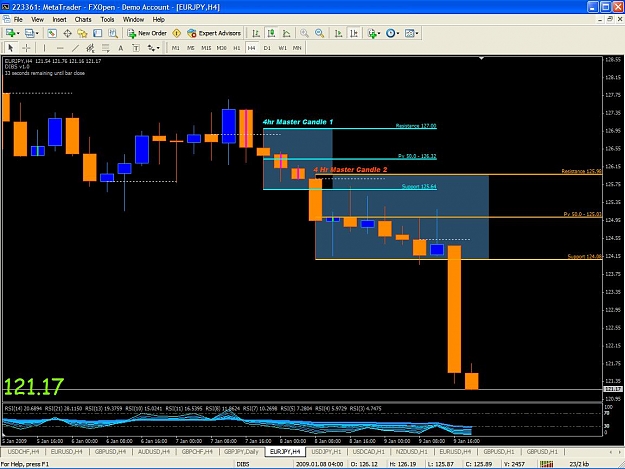Switch to the NZDUSD,H1 chart tab
The image size is (625, 469).
coord(411,451)
